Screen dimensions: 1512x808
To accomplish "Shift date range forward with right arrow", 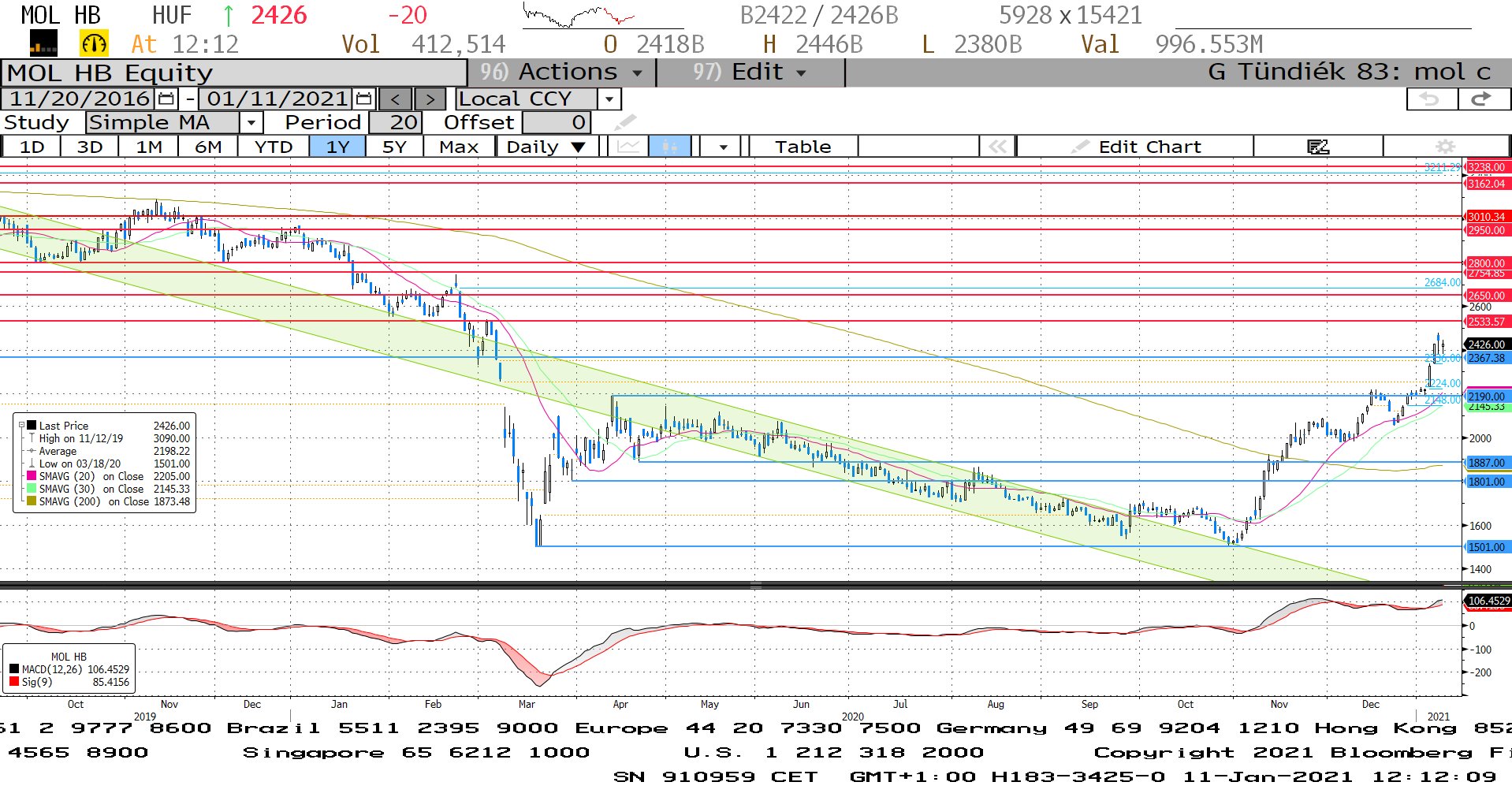I will [430, 99].
